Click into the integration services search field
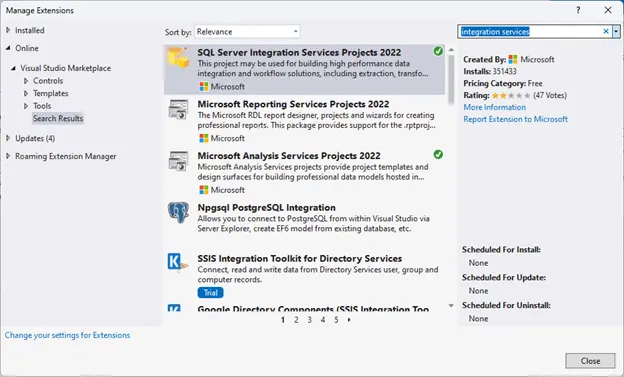The width and height of the screenshot is (624, 377). [530, 31]
